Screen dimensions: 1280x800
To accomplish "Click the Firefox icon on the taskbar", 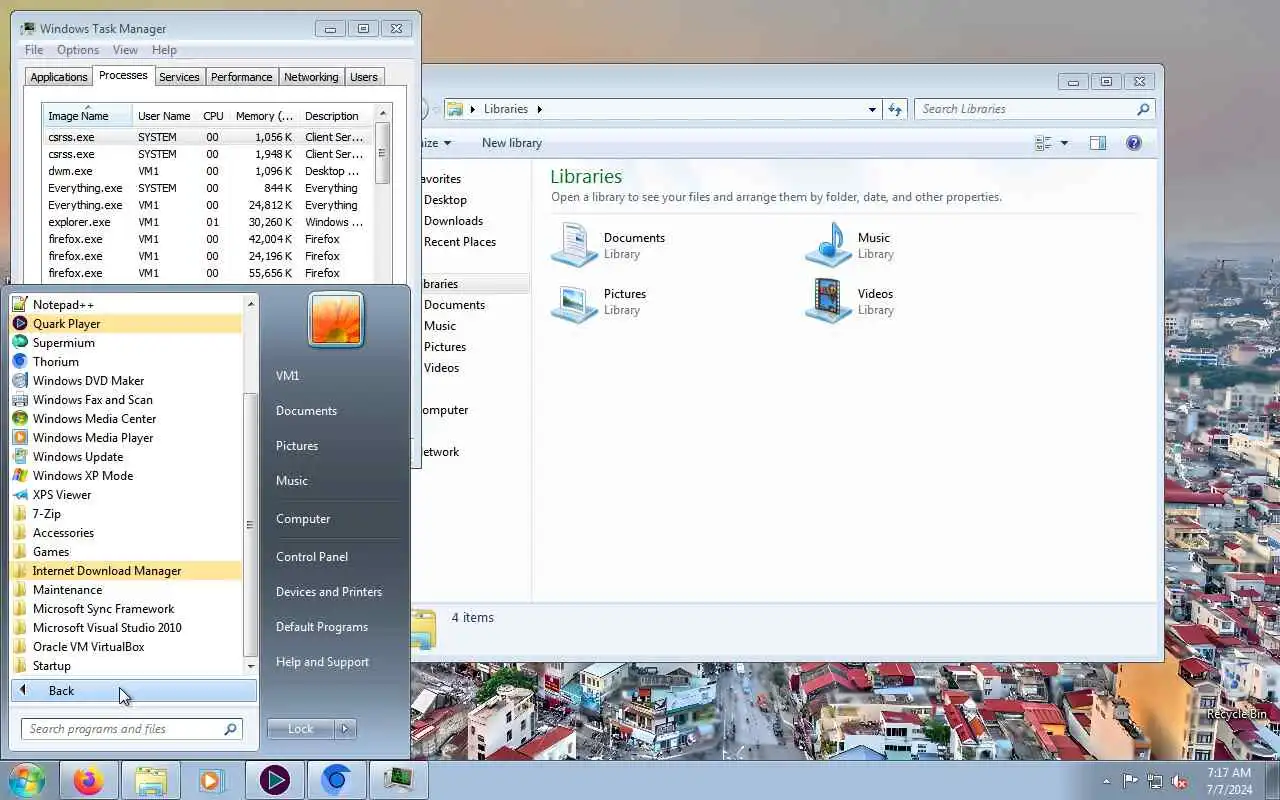I will (89, 781).
